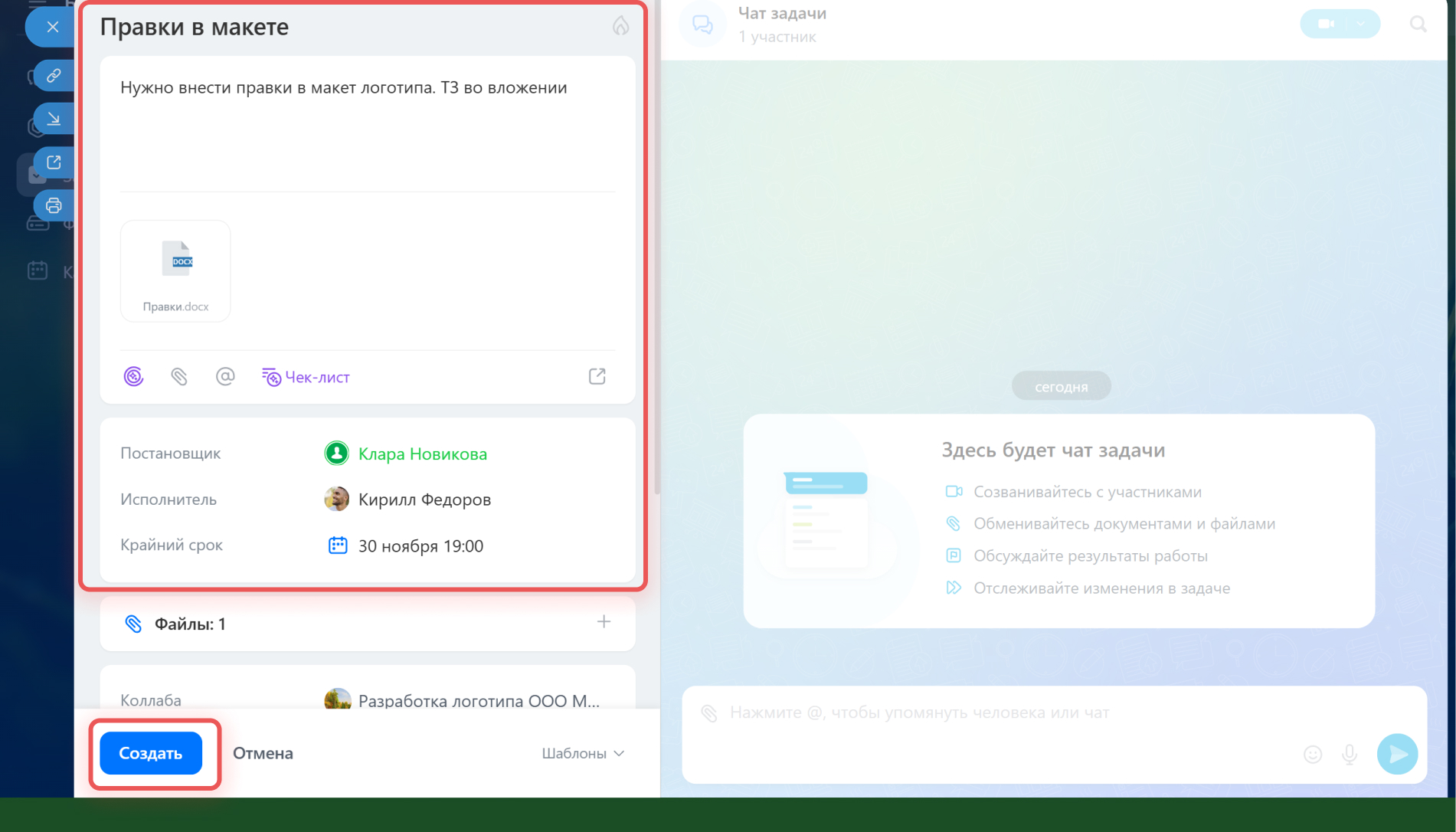Open the task in a new window from the side strip
The height and width of the screenshot is (832, 1456).
click(x=54, y=162)
